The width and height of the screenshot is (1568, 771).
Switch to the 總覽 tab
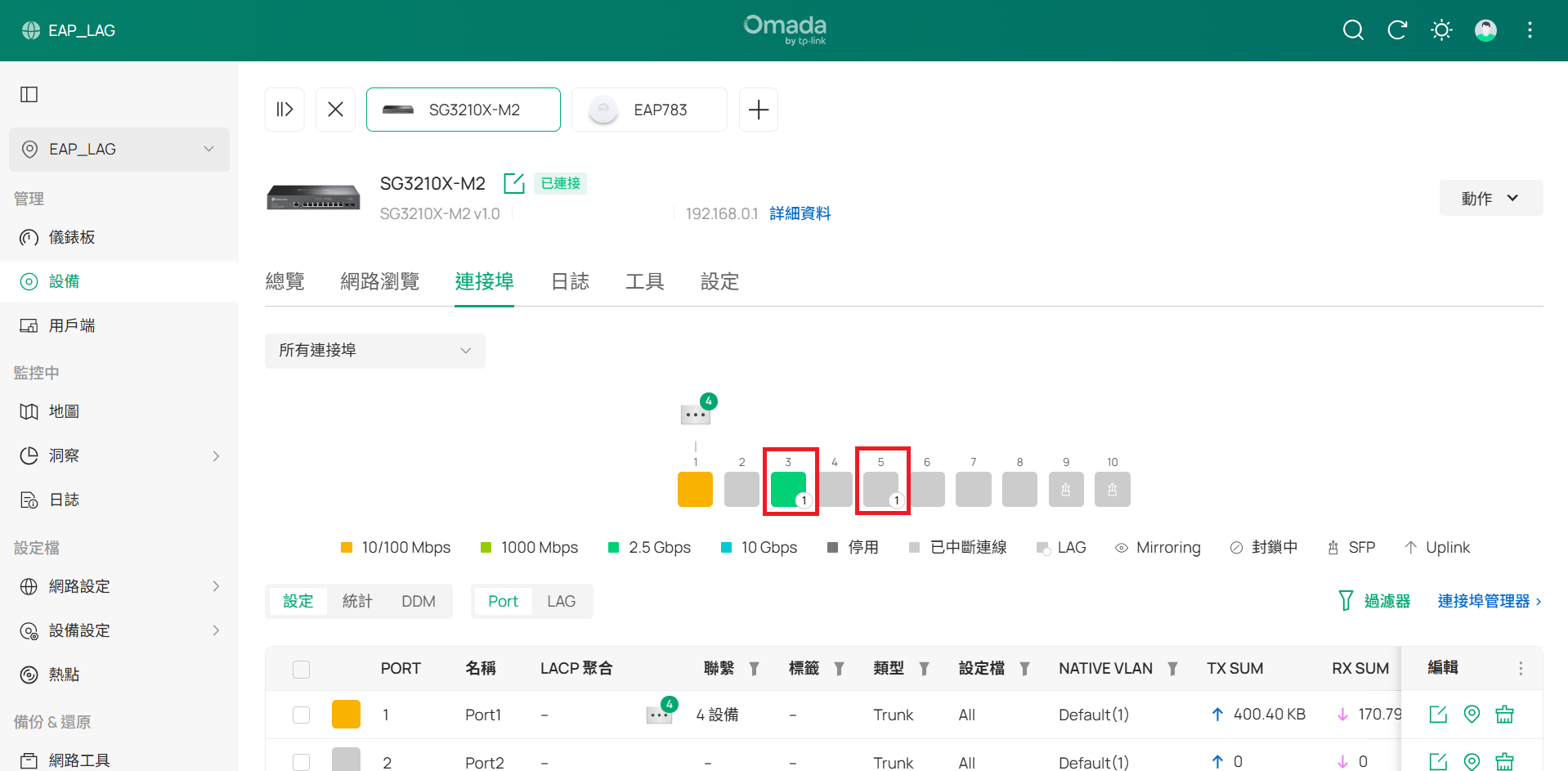284,281
